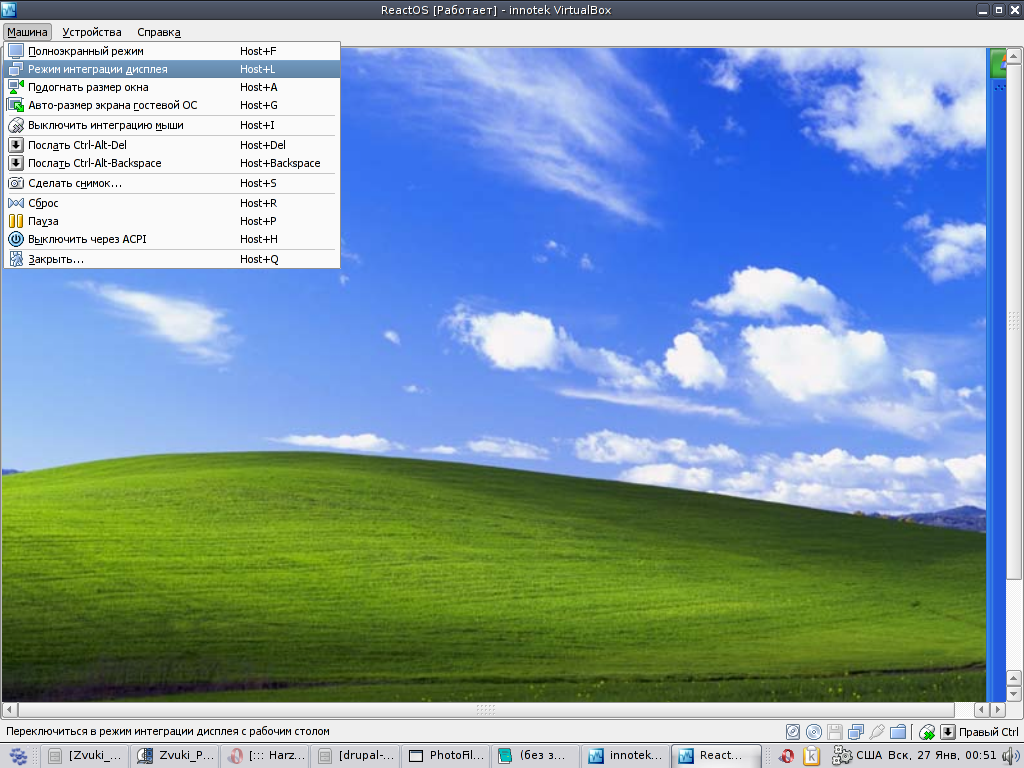Click USB plug icon in status bar
Screen dimensions: 1024x768
[x=877, y=732]
